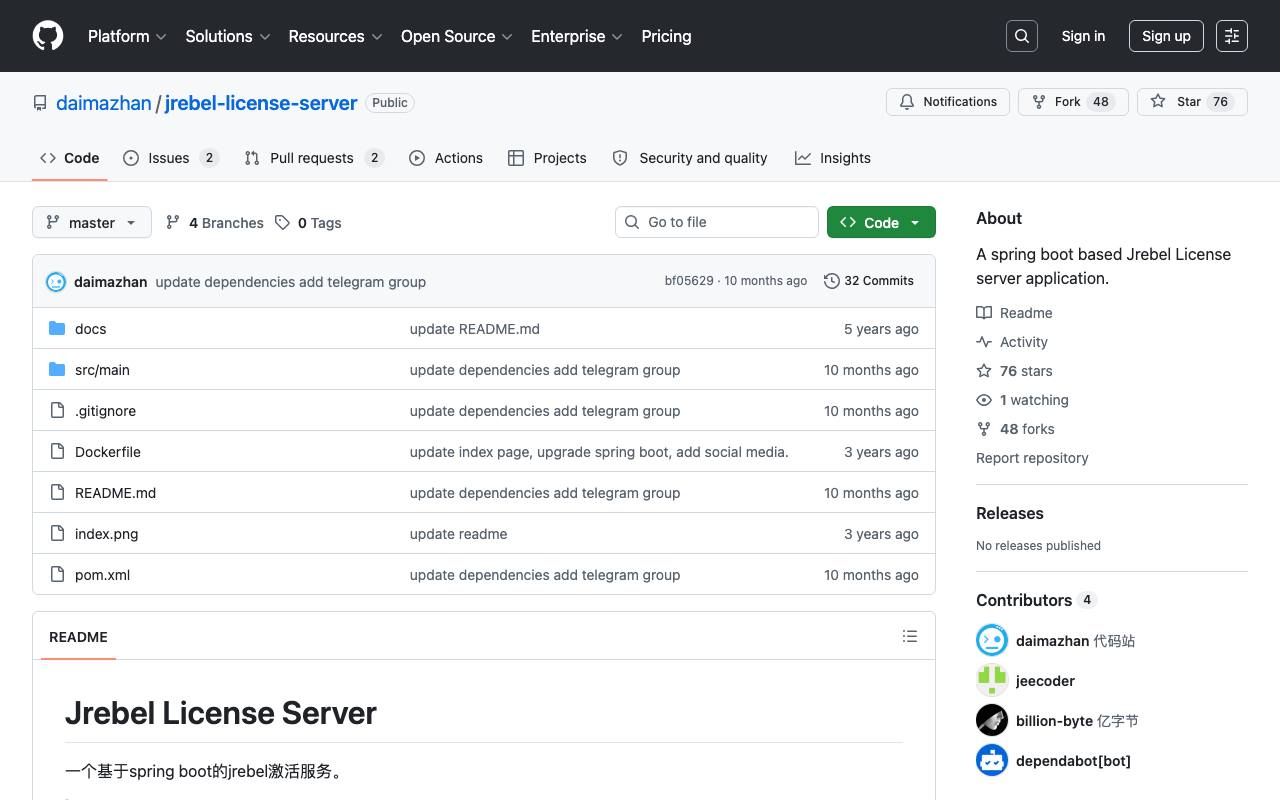Image resolution: width=1280 pixels, height=800 pixels.
Task: Open the docs folder
Action: [90, 329]
